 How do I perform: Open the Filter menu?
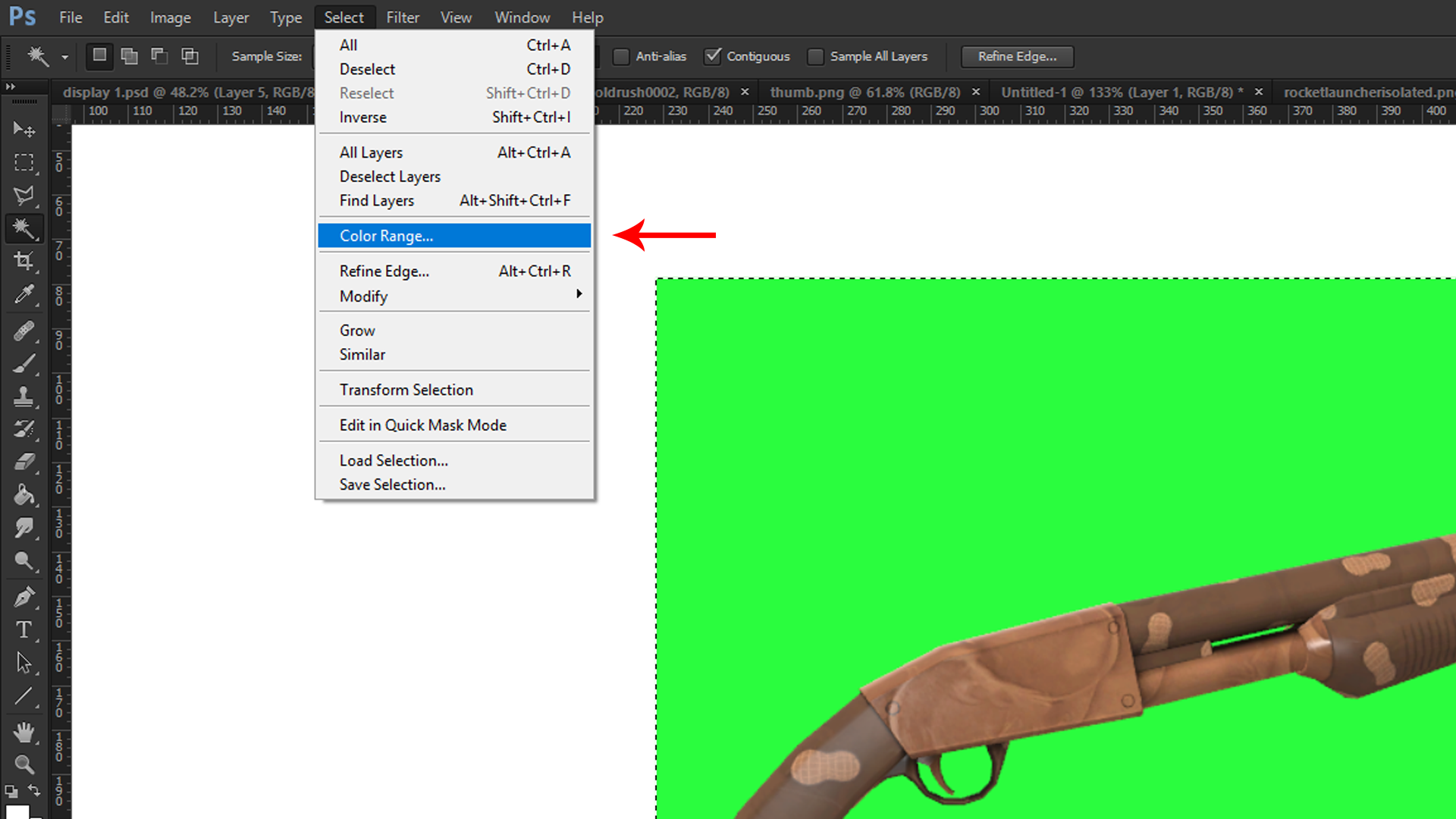tap(402, 17)
